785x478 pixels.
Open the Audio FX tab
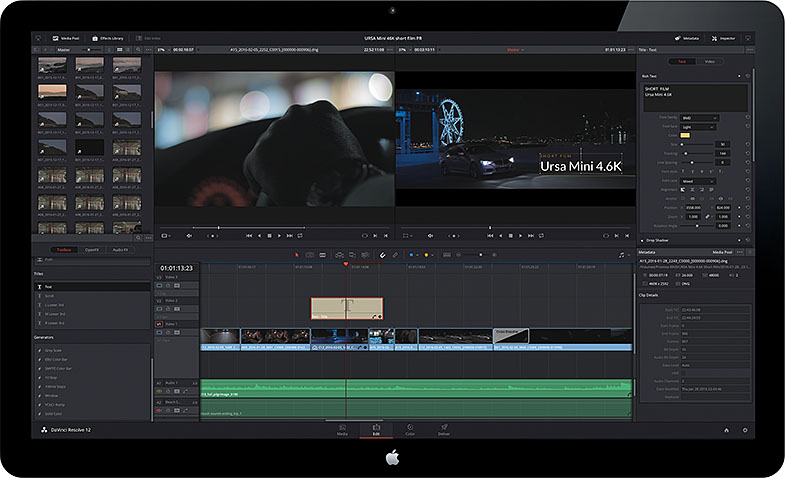(x=120, y=249)
